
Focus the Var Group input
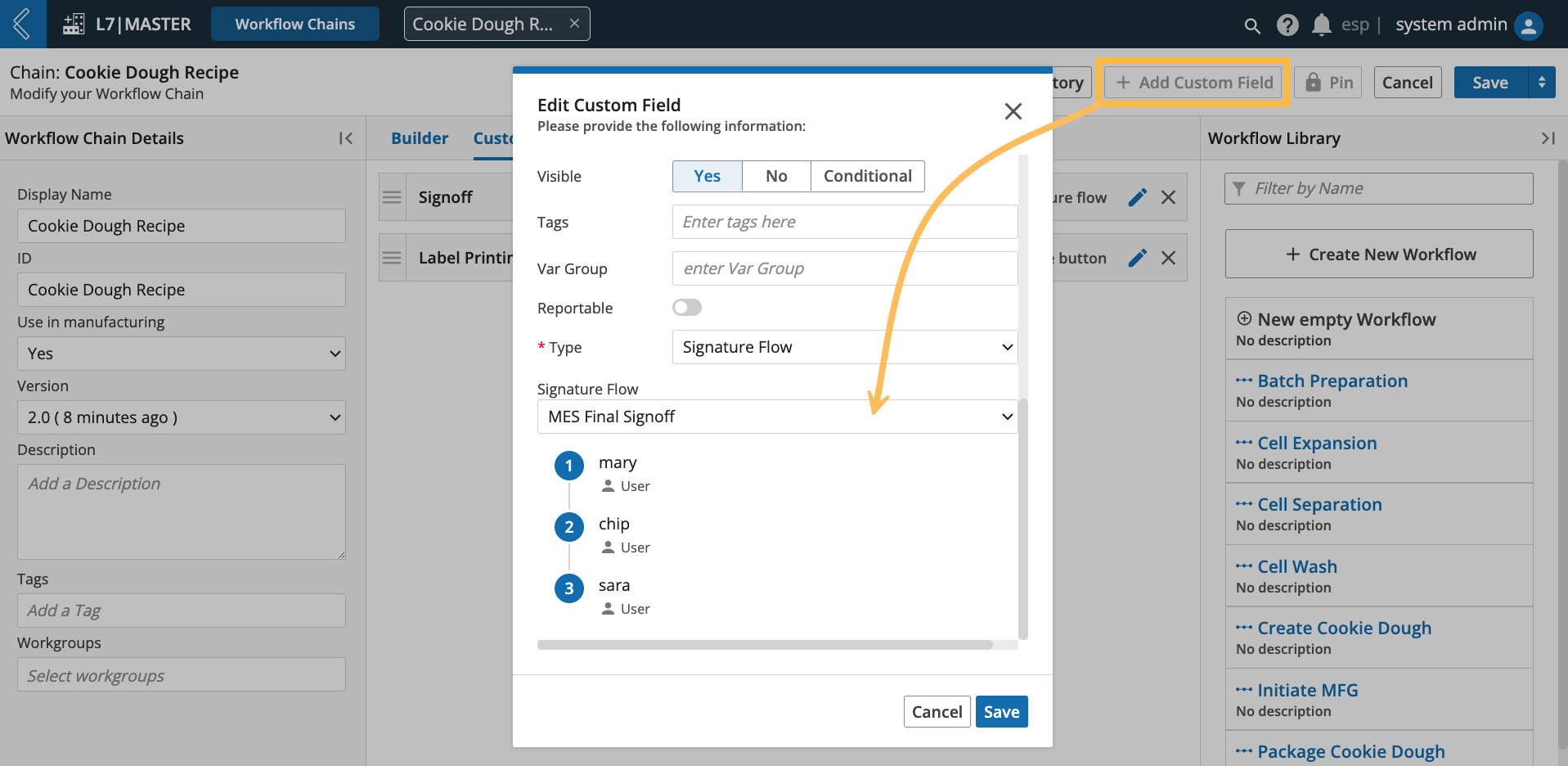coord(845,268)
